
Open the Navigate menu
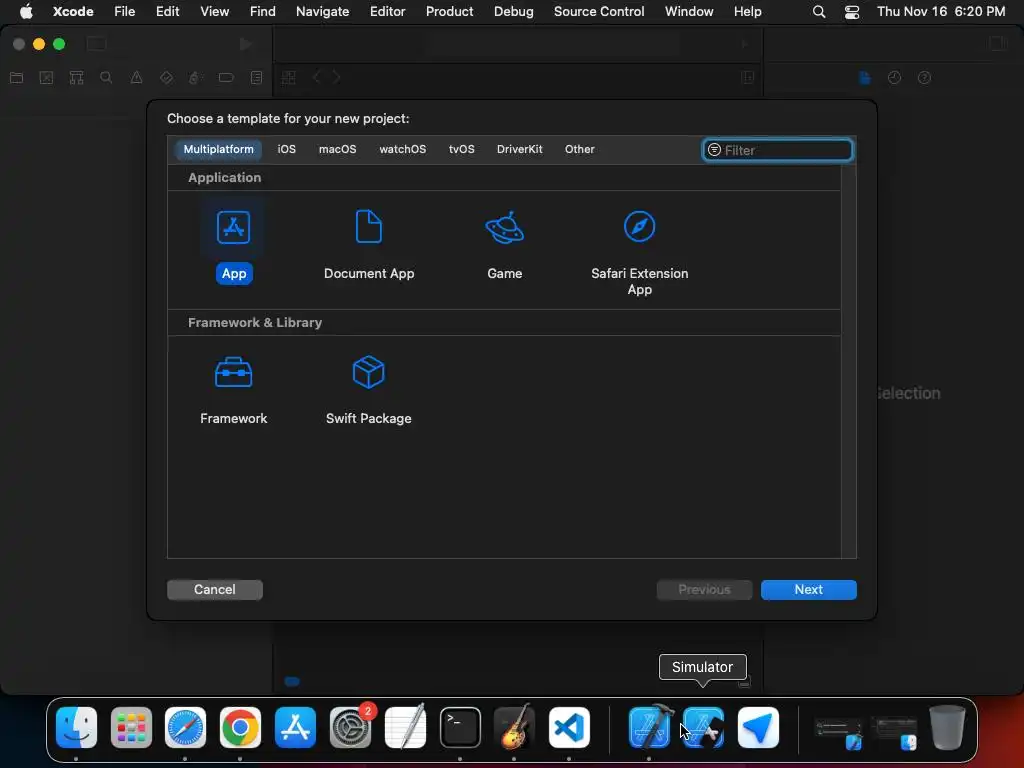[322, 11]
